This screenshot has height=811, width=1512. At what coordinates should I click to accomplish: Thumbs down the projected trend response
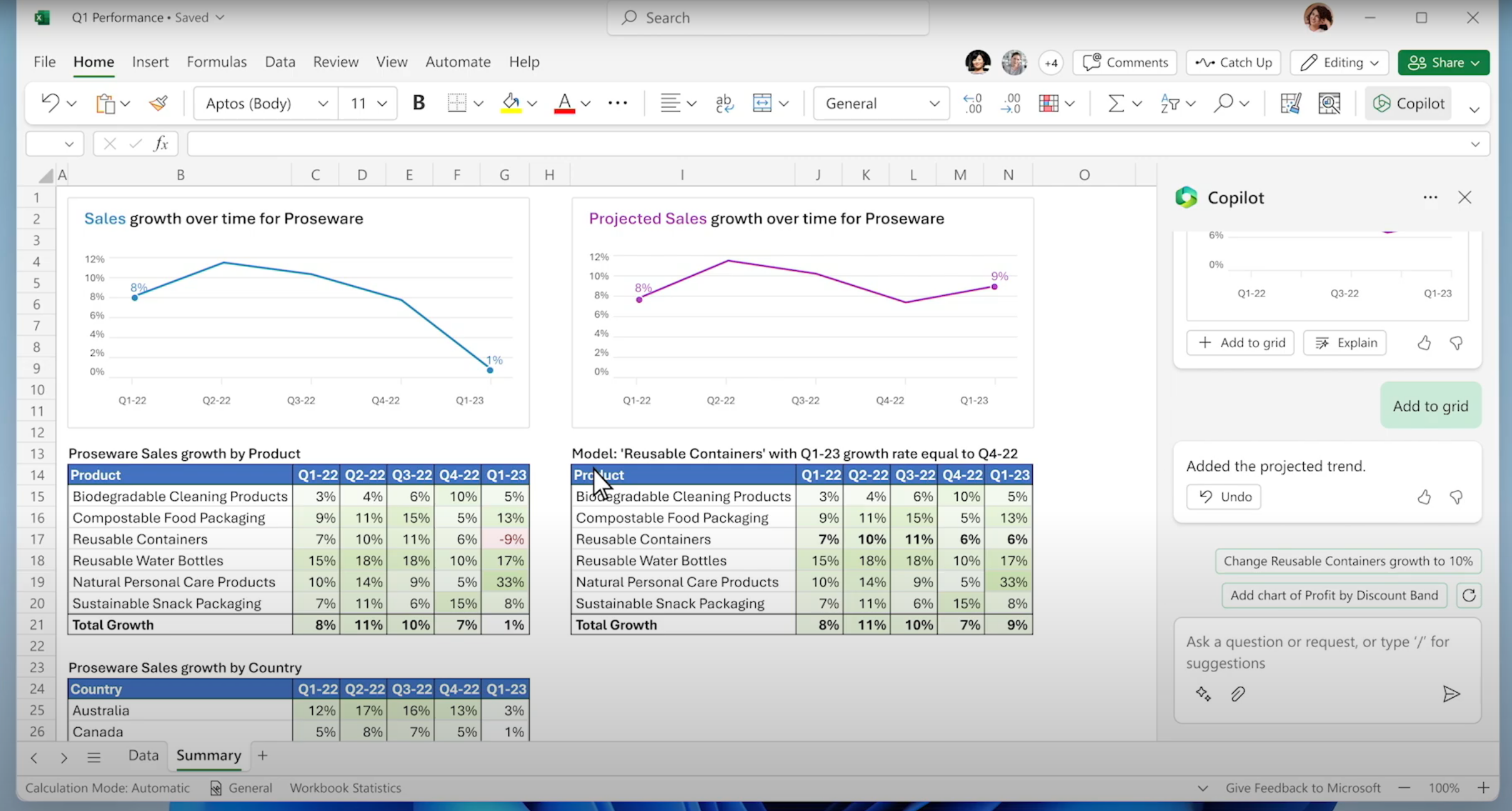[x=1456, y=497]
